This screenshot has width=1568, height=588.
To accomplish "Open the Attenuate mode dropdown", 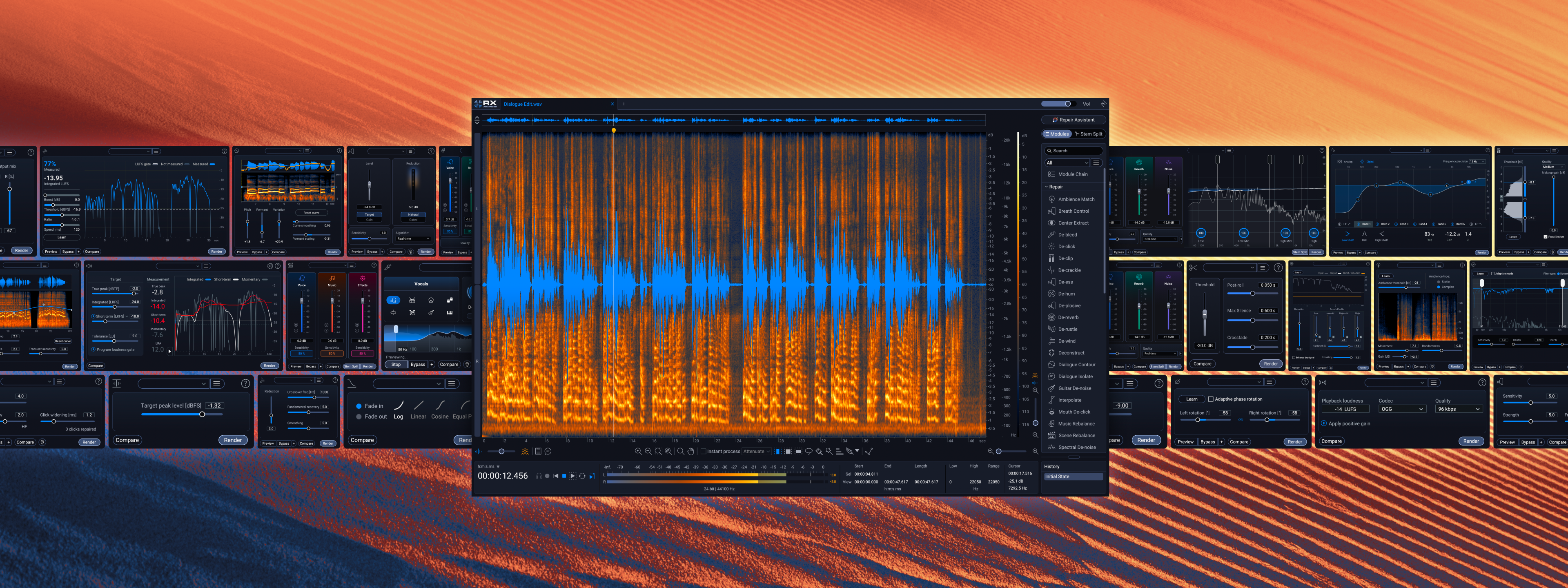I will tap(757, 451).
